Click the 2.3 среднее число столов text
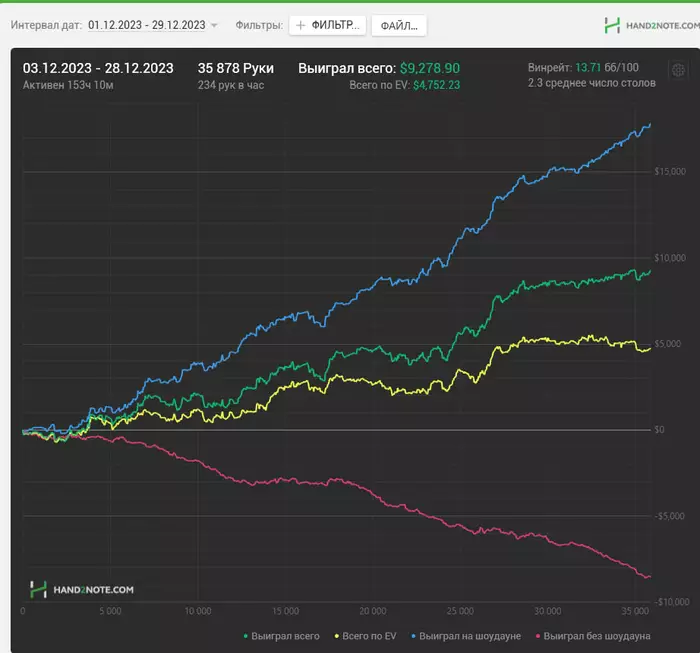Image resolution: width=700 pixels, height=653 pixels. [x=592, y=83]
